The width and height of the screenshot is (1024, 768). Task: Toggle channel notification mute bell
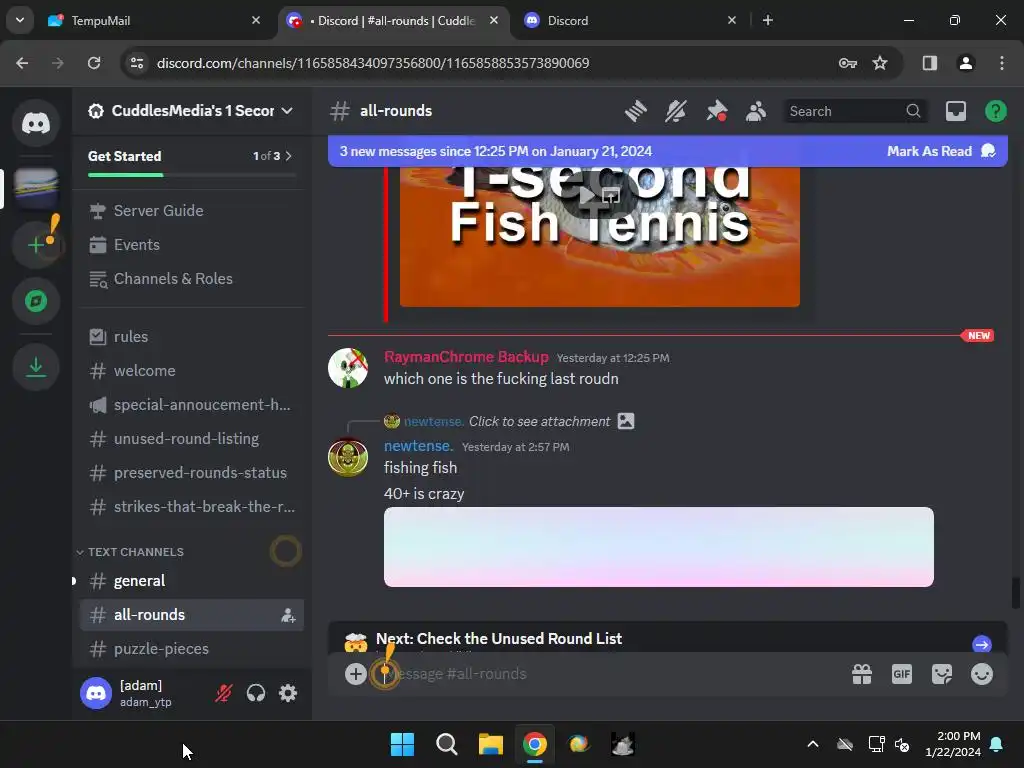[x=675, y=111]
